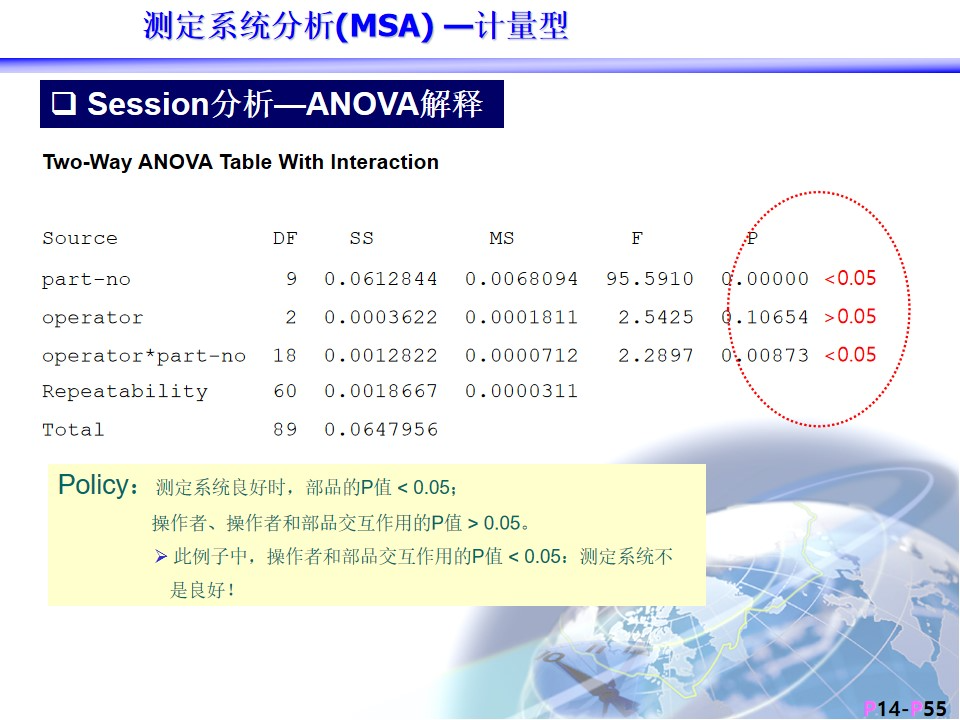Click the red >0.05 annotation

click(850, 317)
